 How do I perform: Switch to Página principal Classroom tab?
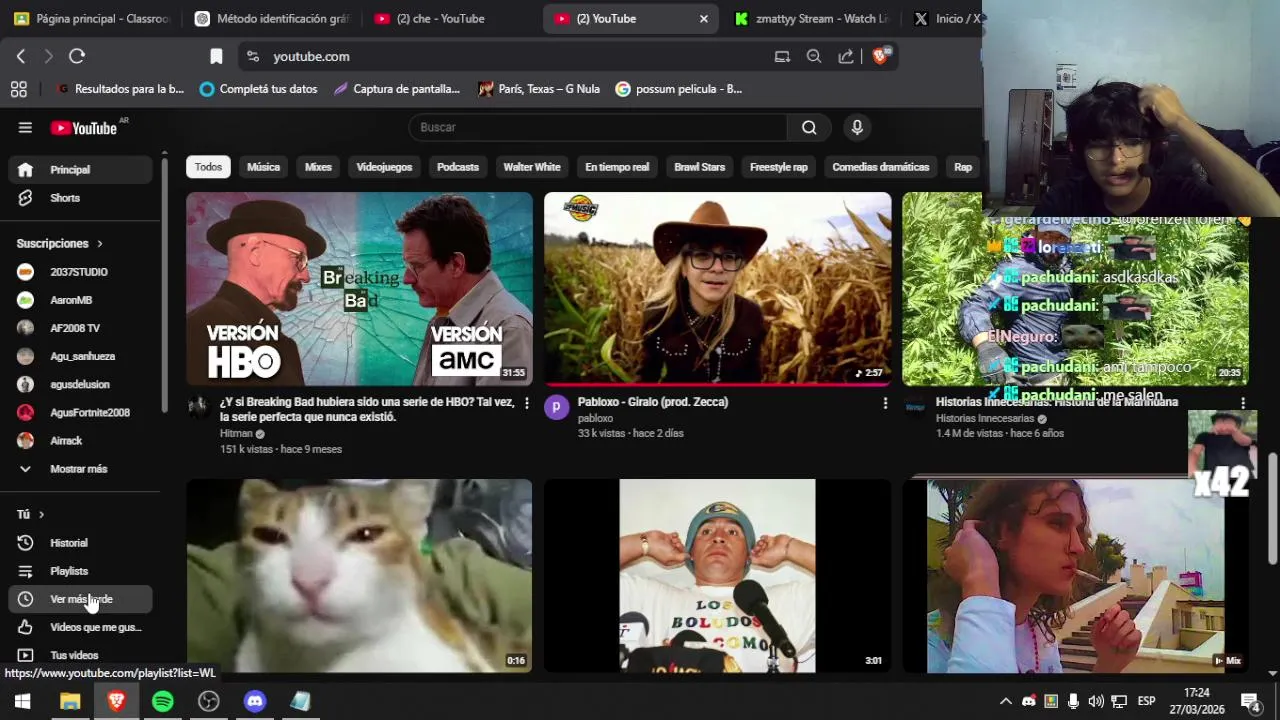click(x=92, y=19)
